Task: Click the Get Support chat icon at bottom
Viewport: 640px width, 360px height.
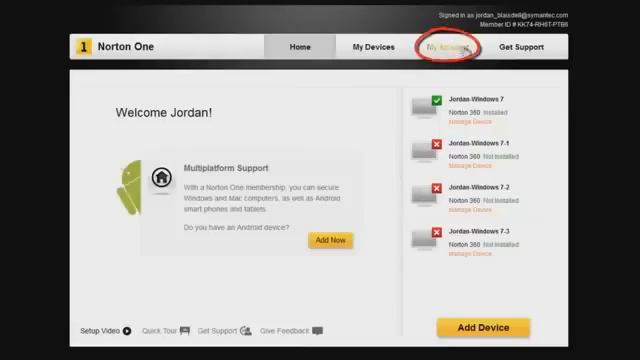Action: coord(246,331)
